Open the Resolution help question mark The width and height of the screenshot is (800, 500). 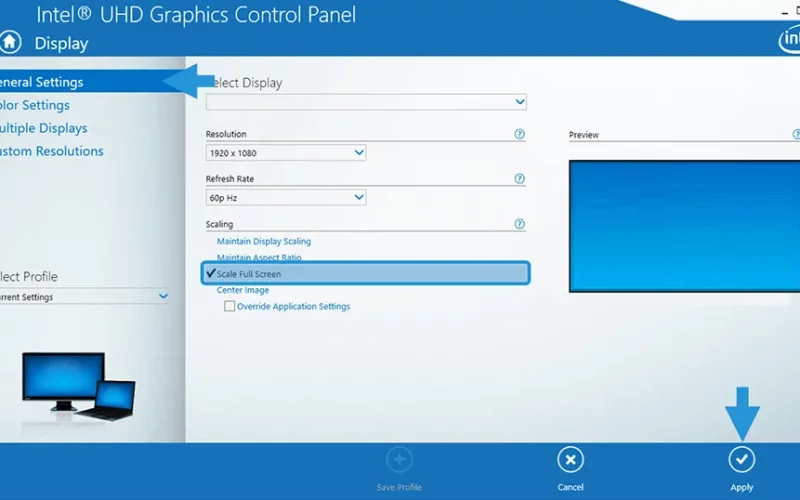[x=519, y=134]
